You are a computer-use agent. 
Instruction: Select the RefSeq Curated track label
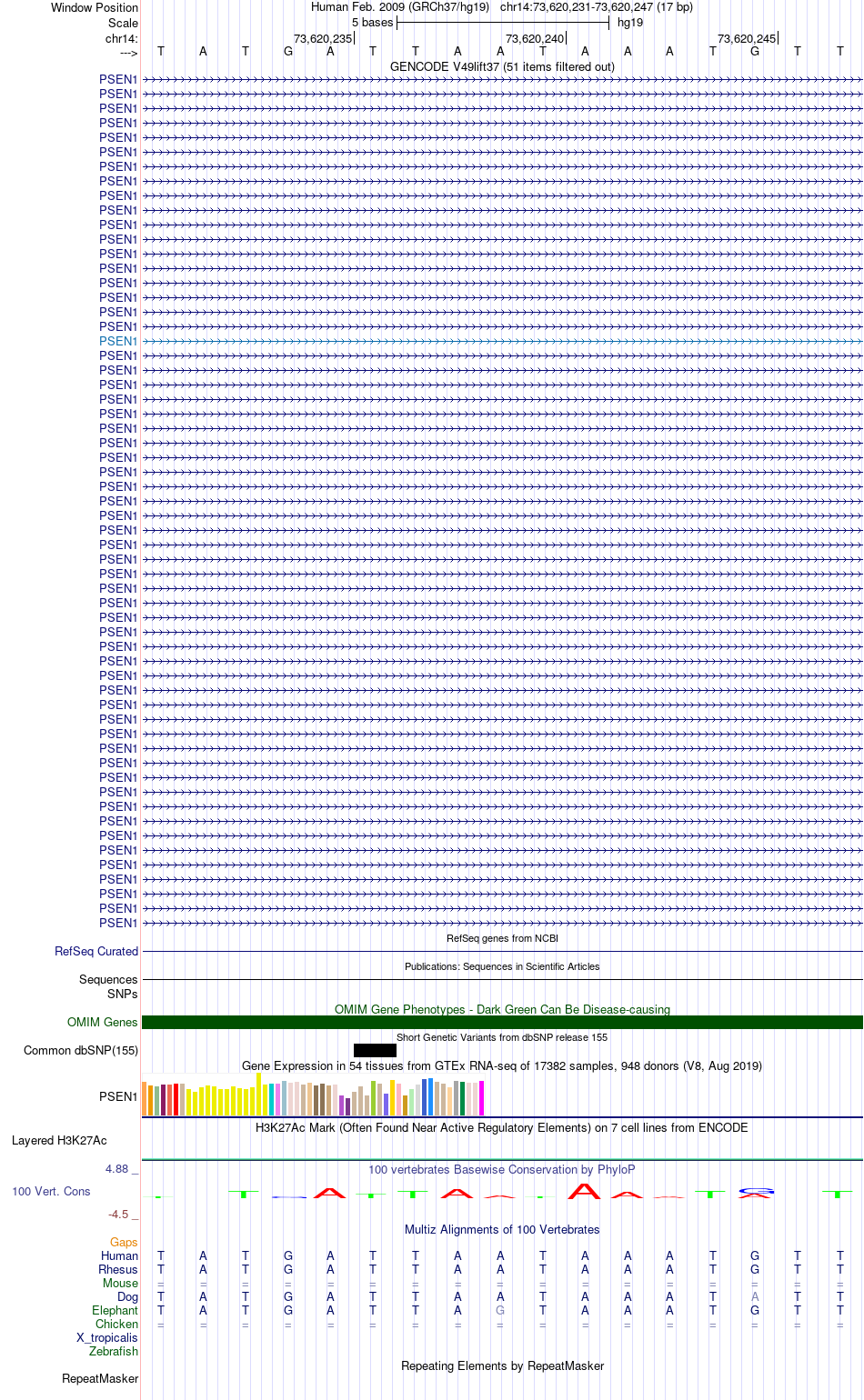click(96, 951)
